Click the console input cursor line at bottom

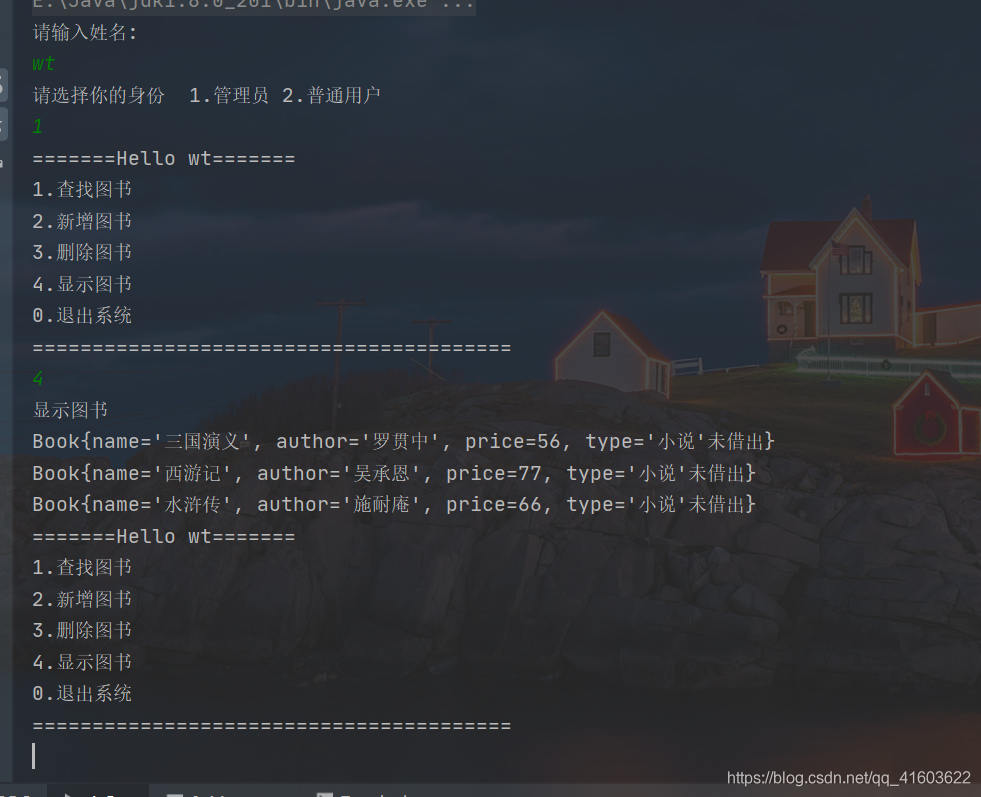(34, 756)
